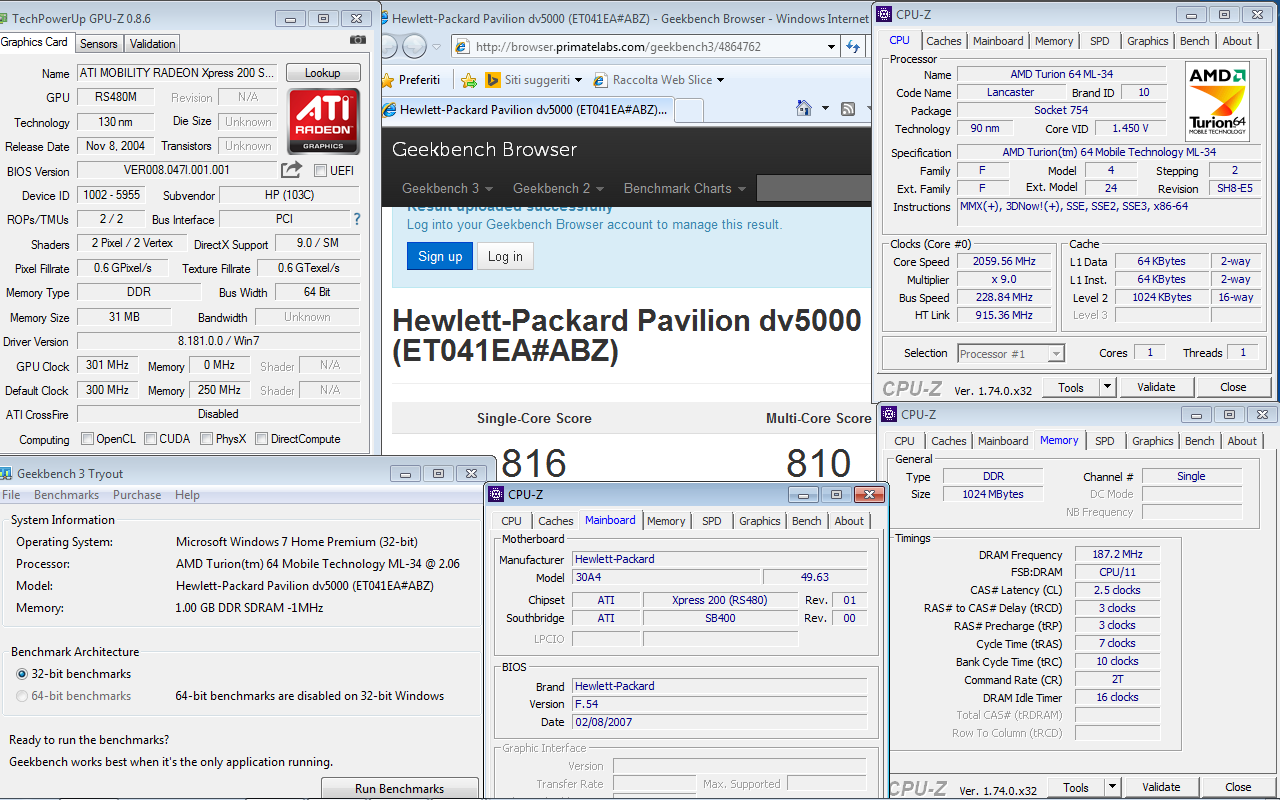Screen dimensions: 1280x800
Task: Open the Benchmarks menu in Geekbench
Action: click(66, 495)
